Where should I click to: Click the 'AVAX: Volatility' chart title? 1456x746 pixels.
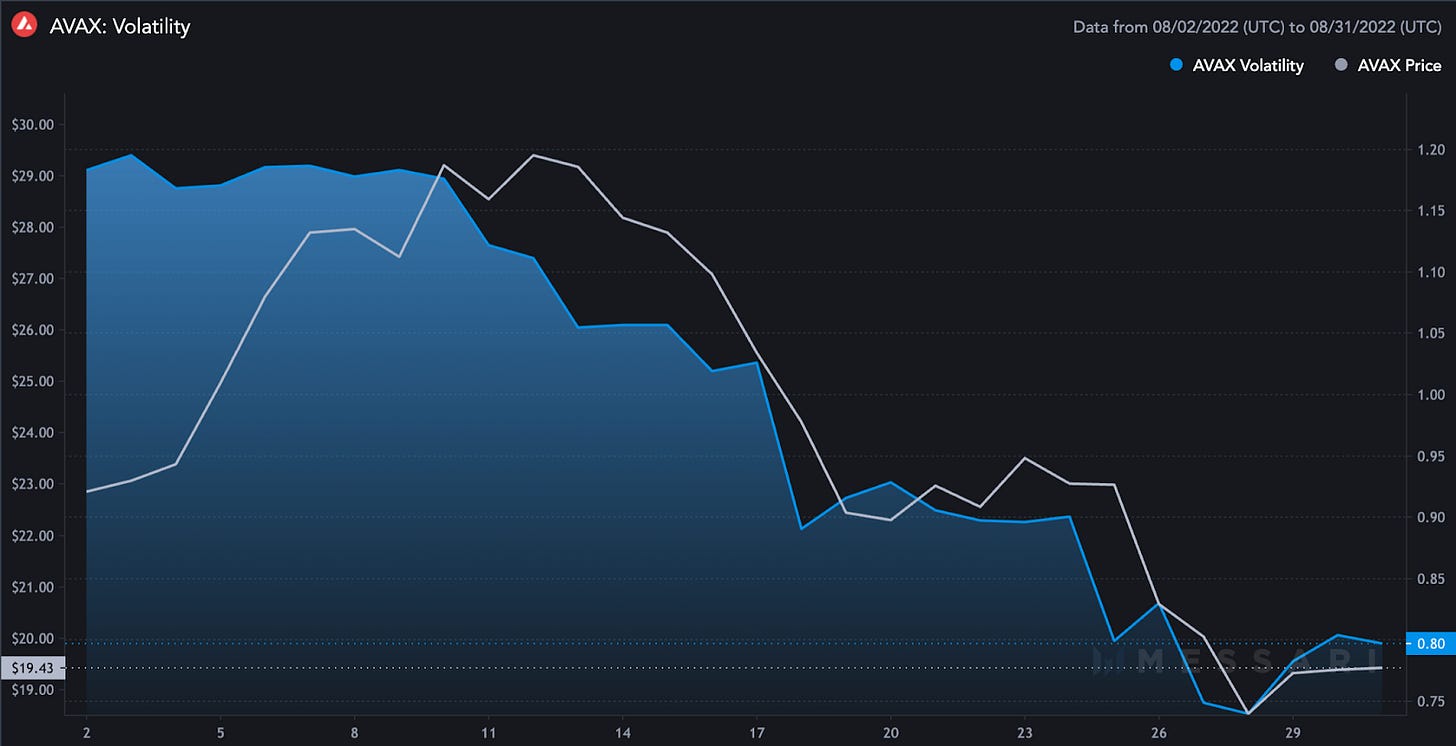pyautogui.click(x=120, y=26)
